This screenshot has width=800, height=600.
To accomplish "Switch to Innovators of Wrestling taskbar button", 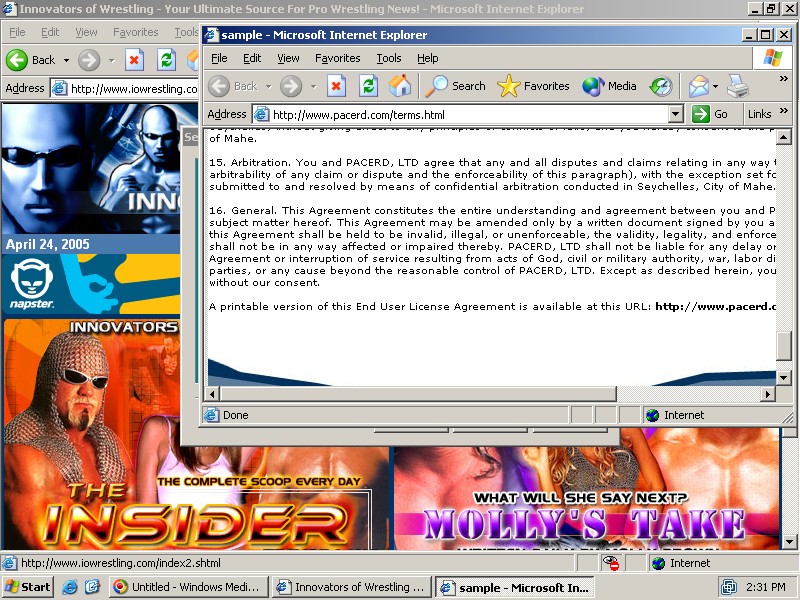I will [x=352, y=587].
